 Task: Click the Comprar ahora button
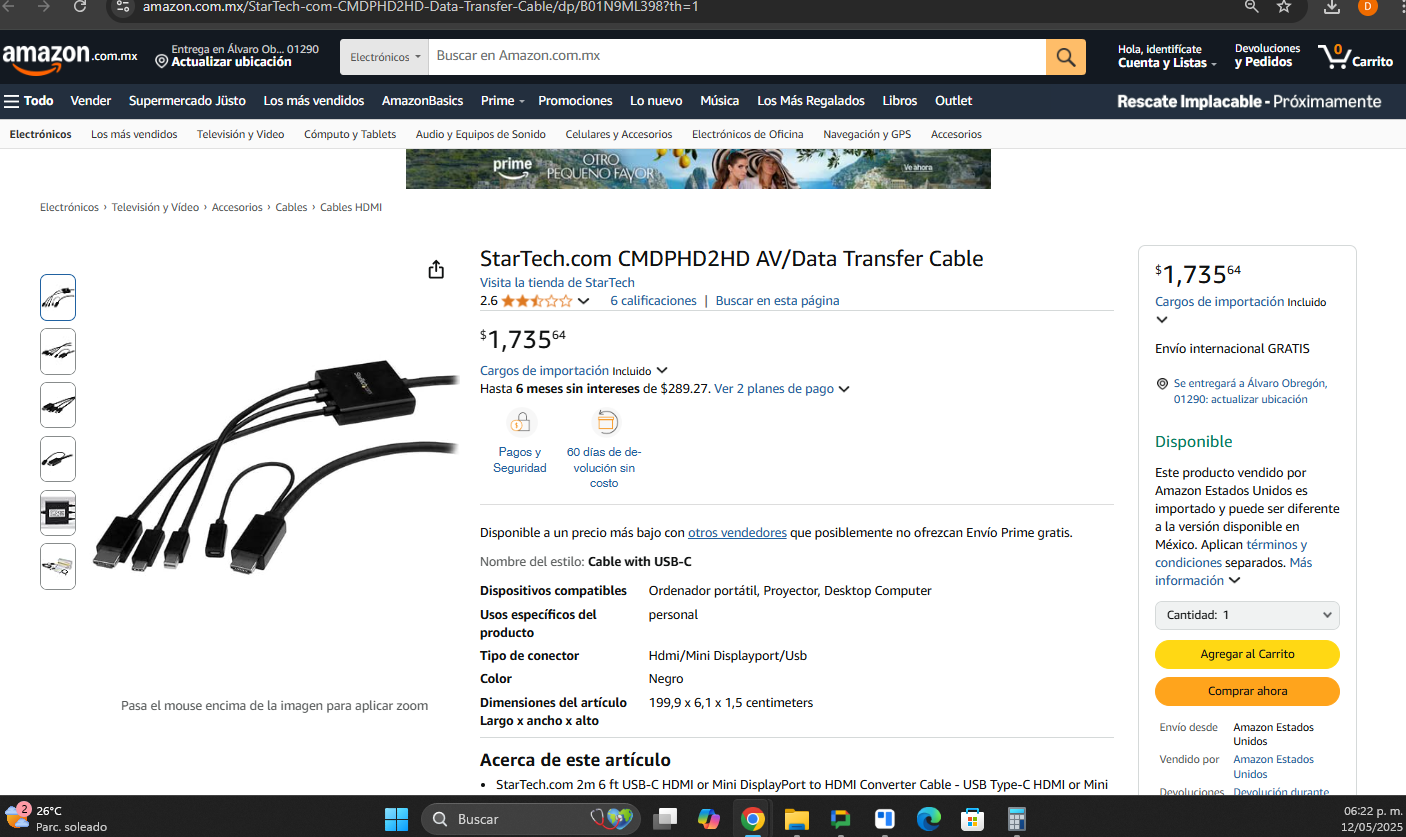coord(1247,691)
